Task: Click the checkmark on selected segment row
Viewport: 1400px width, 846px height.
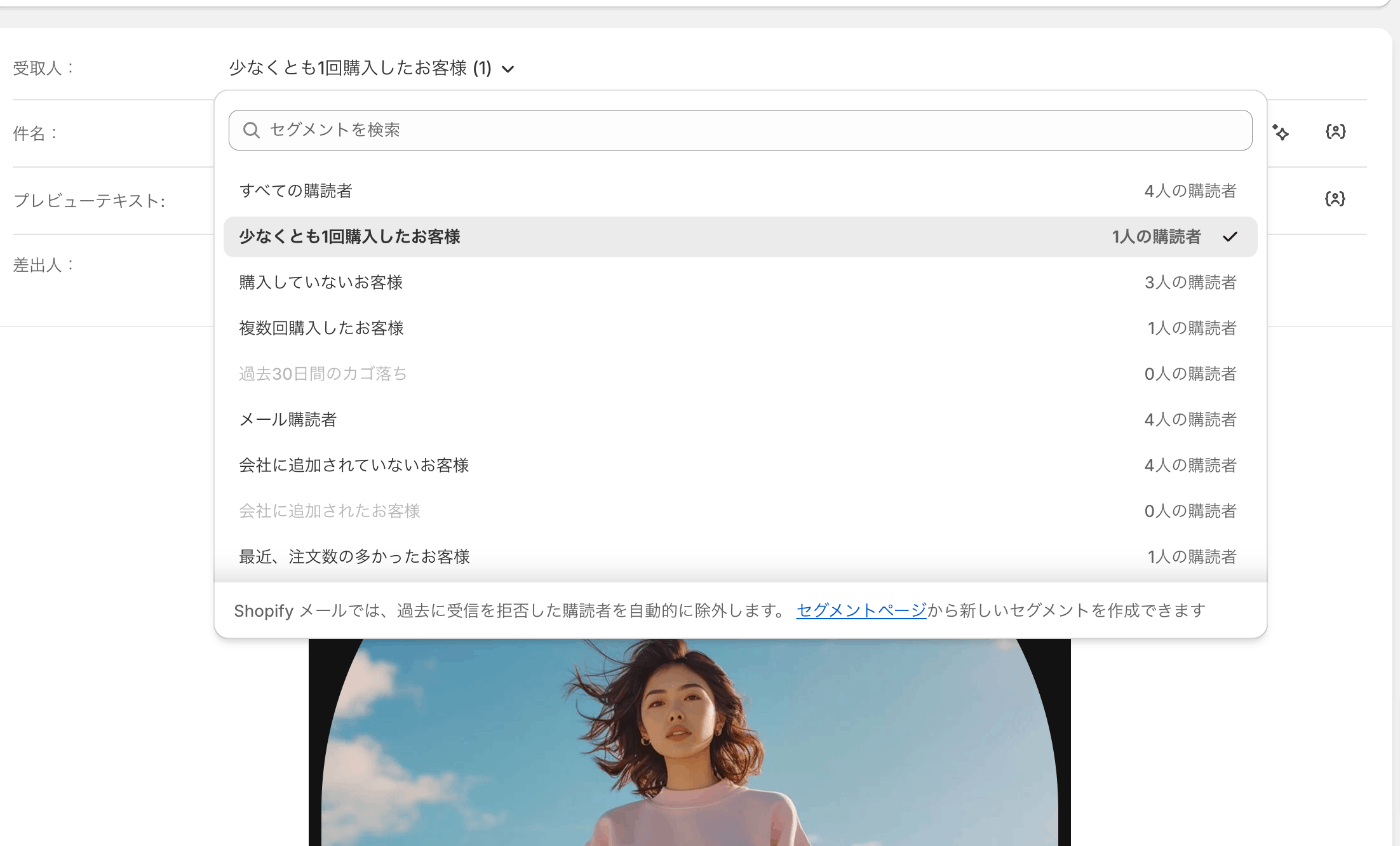Action: (x=1230, y=237)
